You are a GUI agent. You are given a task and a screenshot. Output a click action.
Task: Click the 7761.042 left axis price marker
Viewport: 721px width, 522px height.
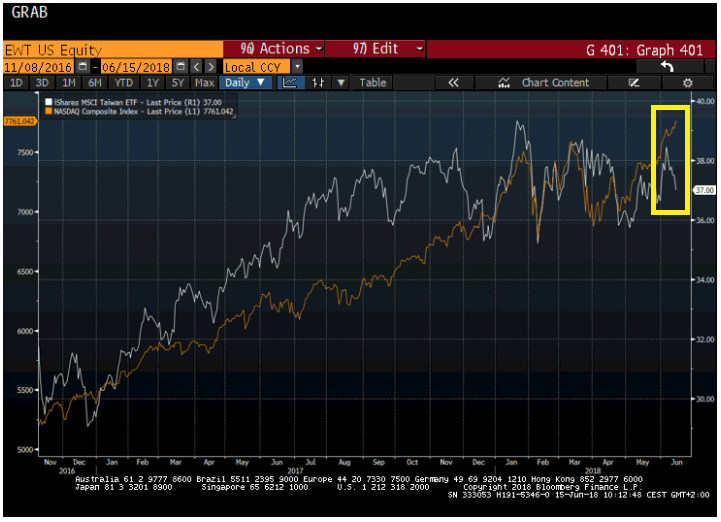pos(20,121)
